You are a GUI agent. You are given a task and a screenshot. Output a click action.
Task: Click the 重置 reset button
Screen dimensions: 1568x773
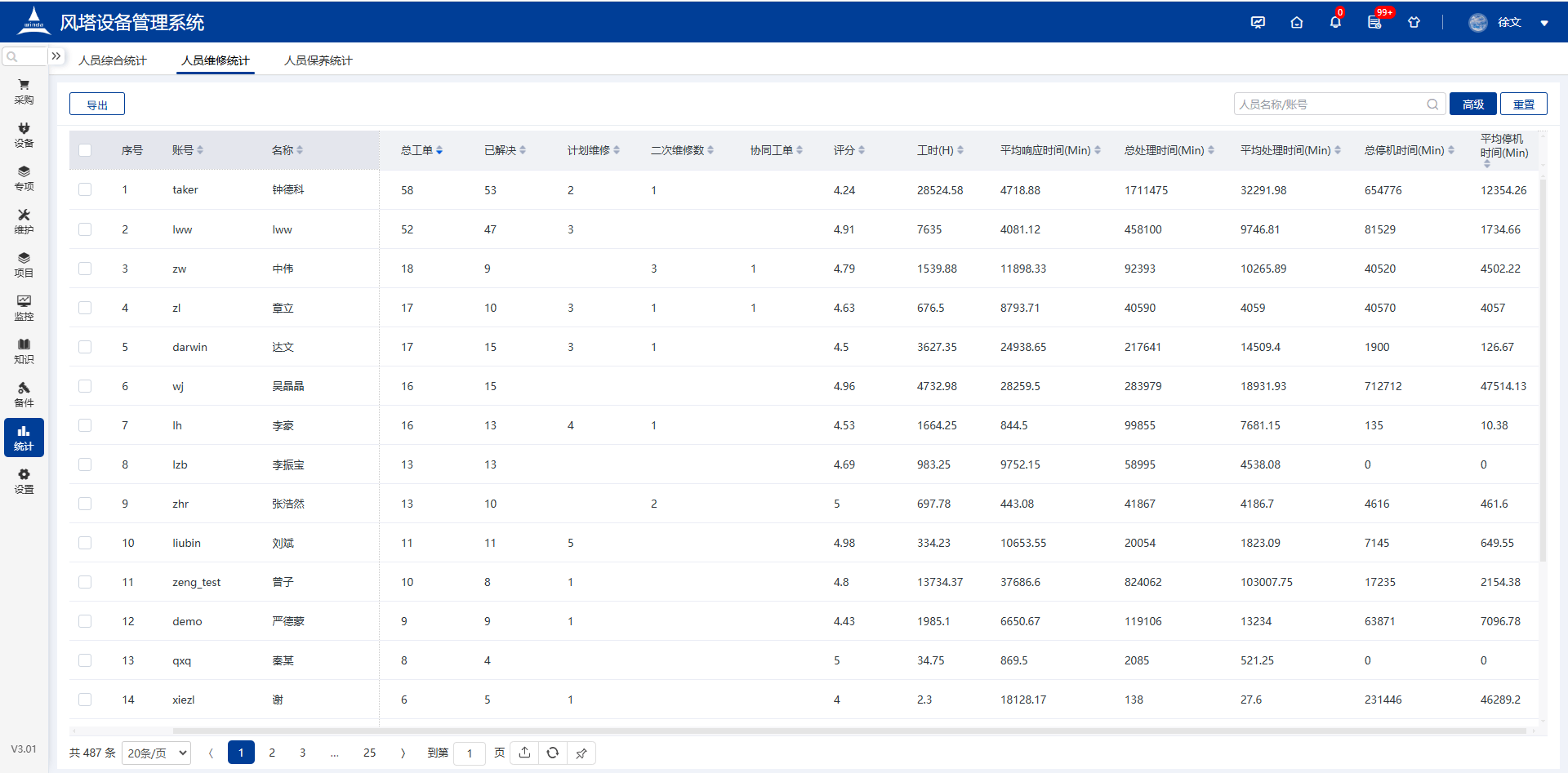pyautogui.click(x=1524, y=104)
